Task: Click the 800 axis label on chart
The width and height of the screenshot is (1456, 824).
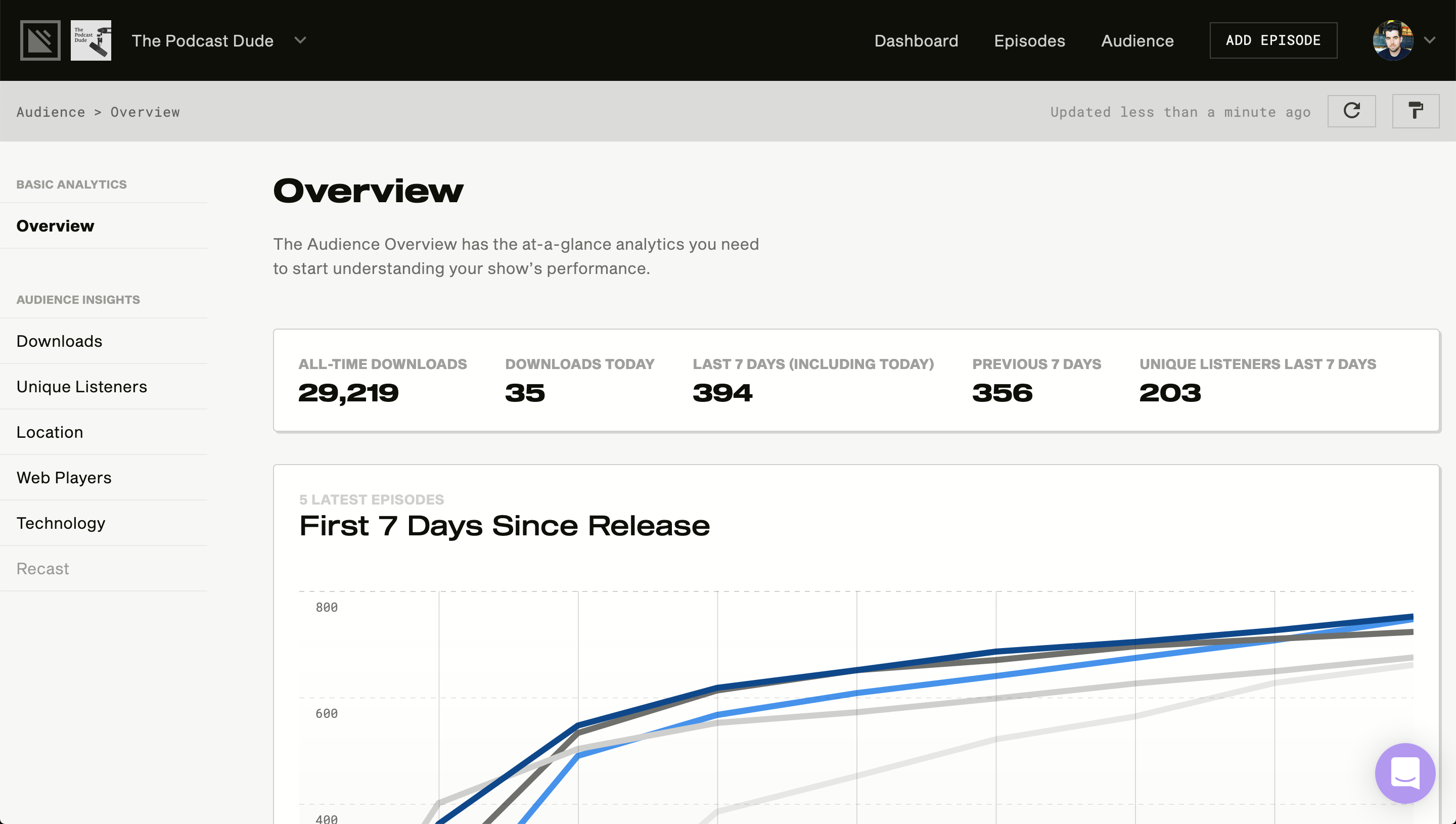Action: 327,607
